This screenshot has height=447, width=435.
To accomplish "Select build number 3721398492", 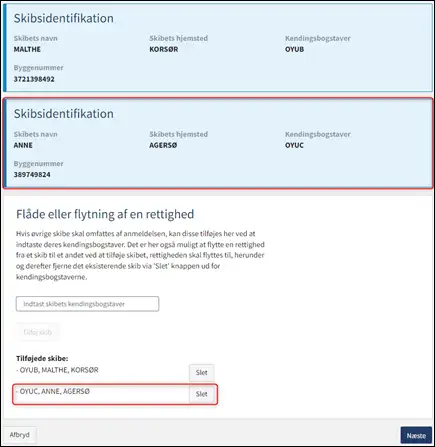I will point(34,79).
